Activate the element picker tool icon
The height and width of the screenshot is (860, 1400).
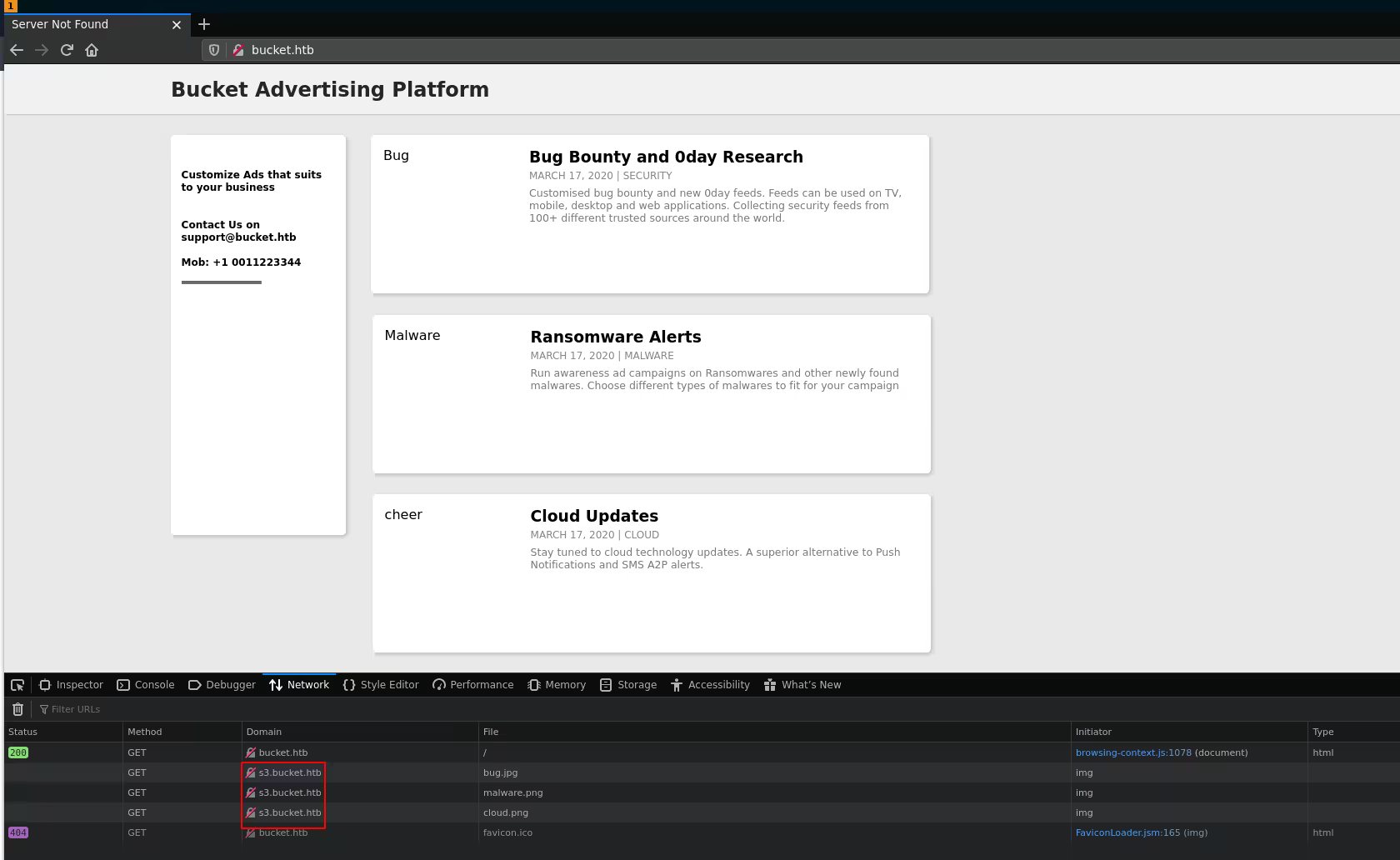click(17, 685)
